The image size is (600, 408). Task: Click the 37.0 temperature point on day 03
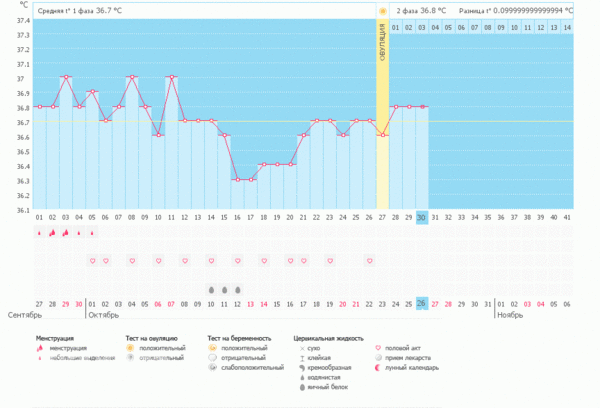[x=66, y=77]
